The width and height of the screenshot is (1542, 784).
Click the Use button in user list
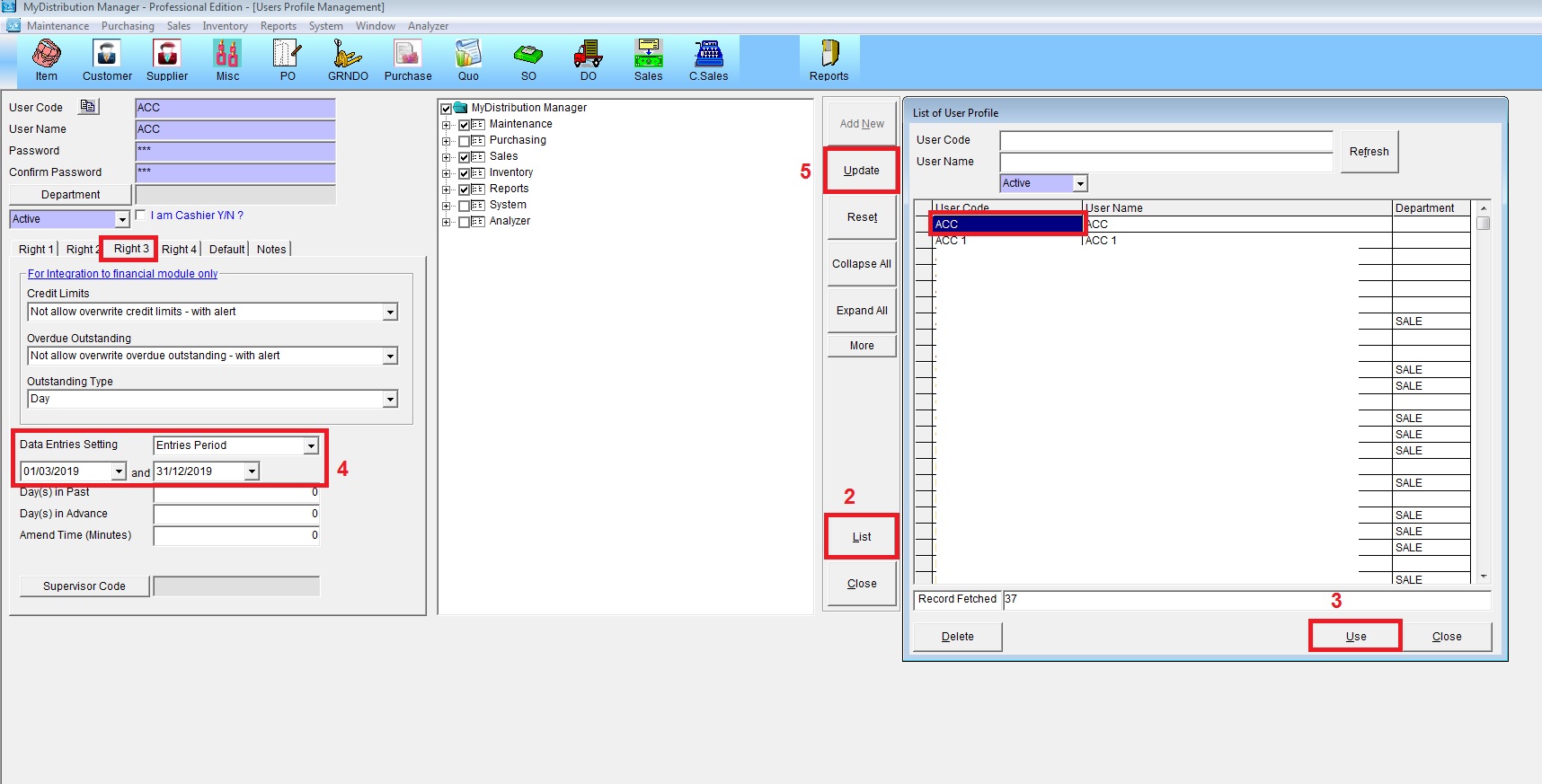tap(1355, 636)
